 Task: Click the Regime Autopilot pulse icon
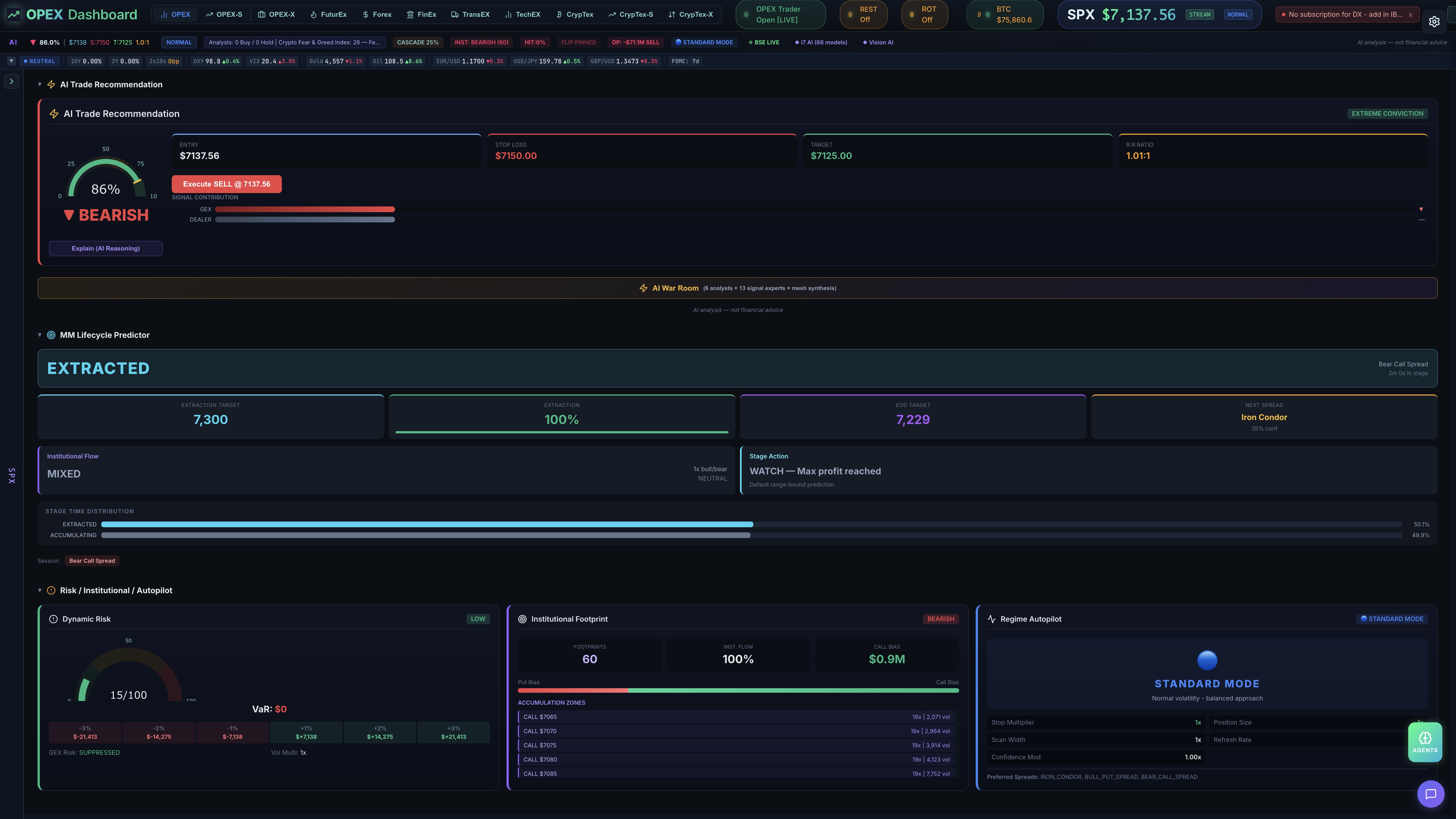click(x=991, y=619)
